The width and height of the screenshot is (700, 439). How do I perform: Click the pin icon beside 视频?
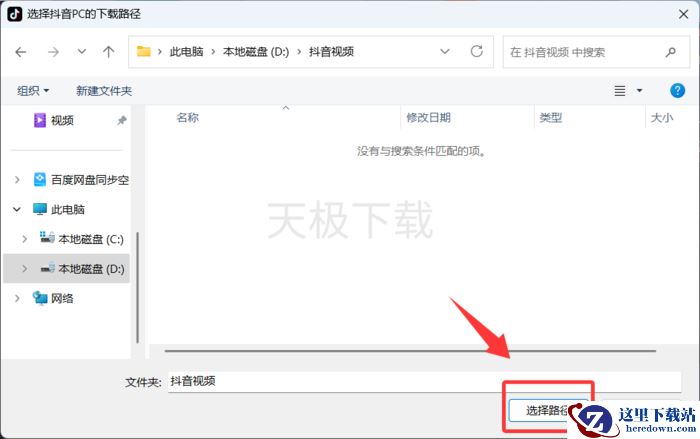pos(122,120)
